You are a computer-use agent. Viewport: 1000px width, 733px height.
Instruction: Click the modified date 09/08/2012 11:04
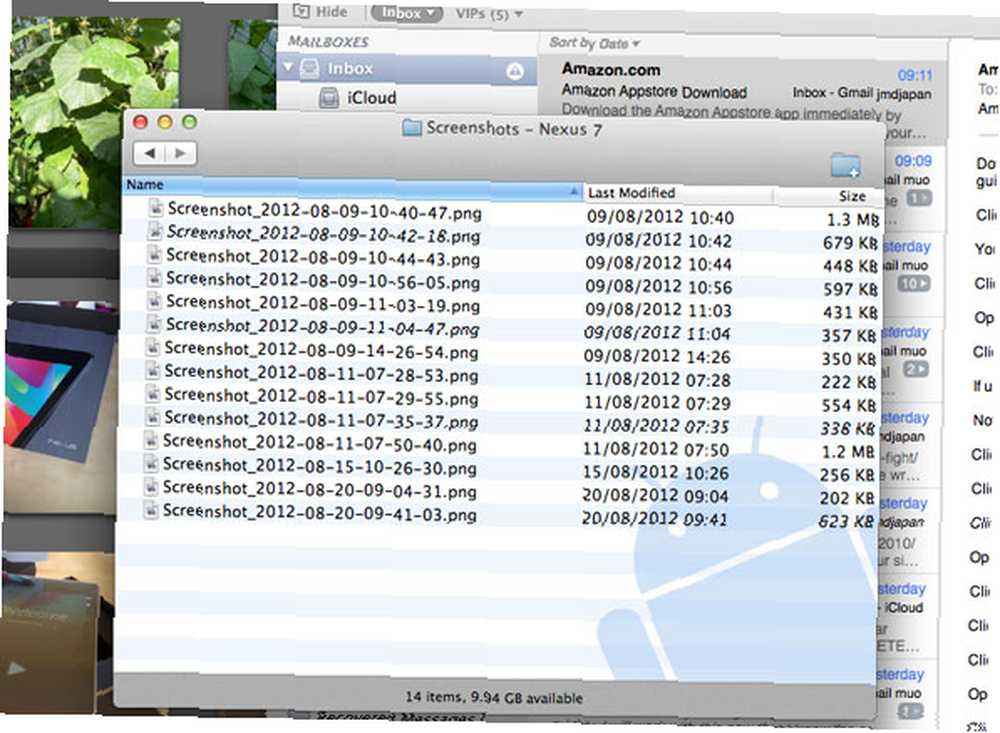pos(658,334)
